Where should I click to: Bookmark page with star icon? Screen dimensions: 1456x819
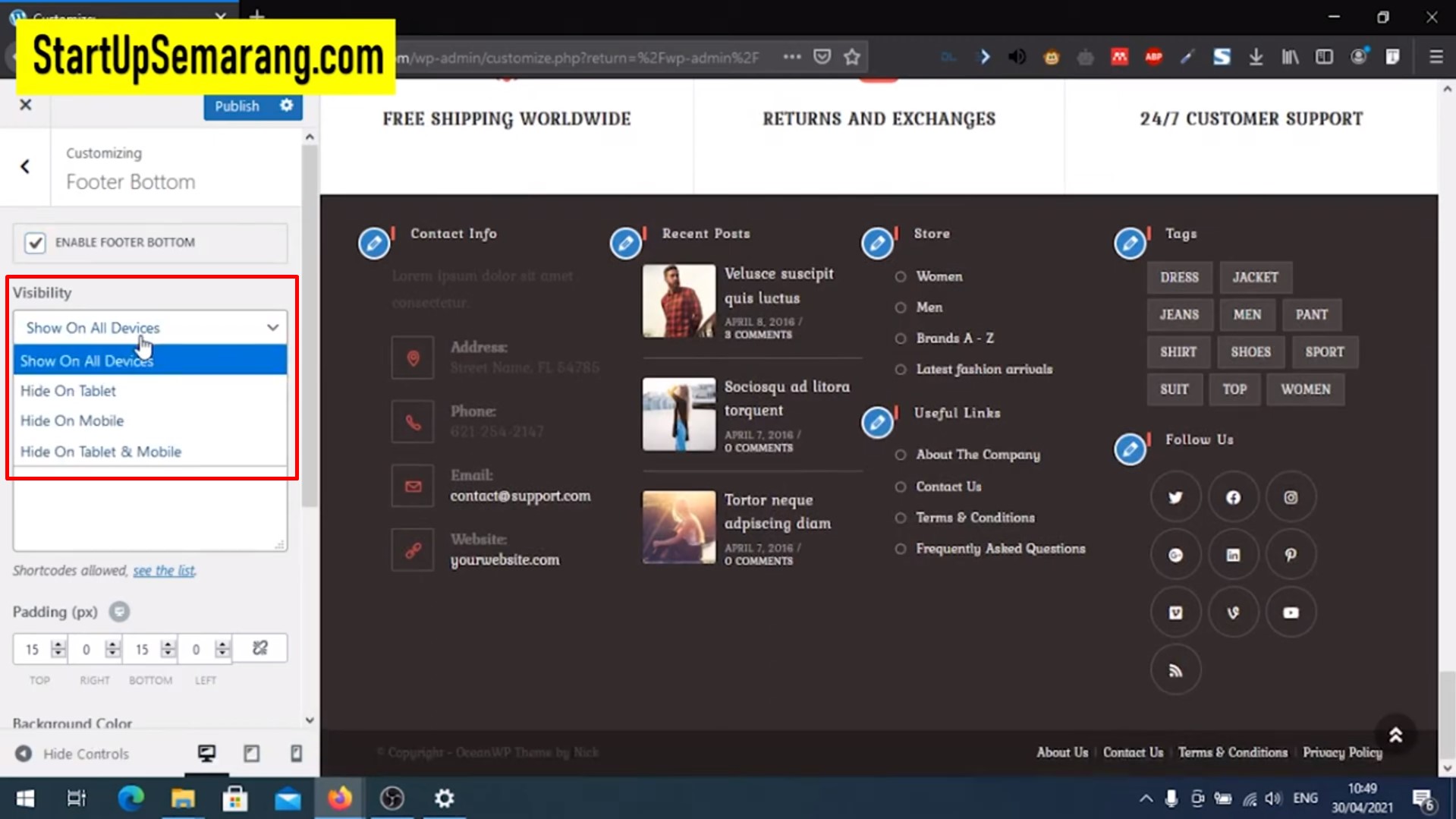(x=852, y=57)
